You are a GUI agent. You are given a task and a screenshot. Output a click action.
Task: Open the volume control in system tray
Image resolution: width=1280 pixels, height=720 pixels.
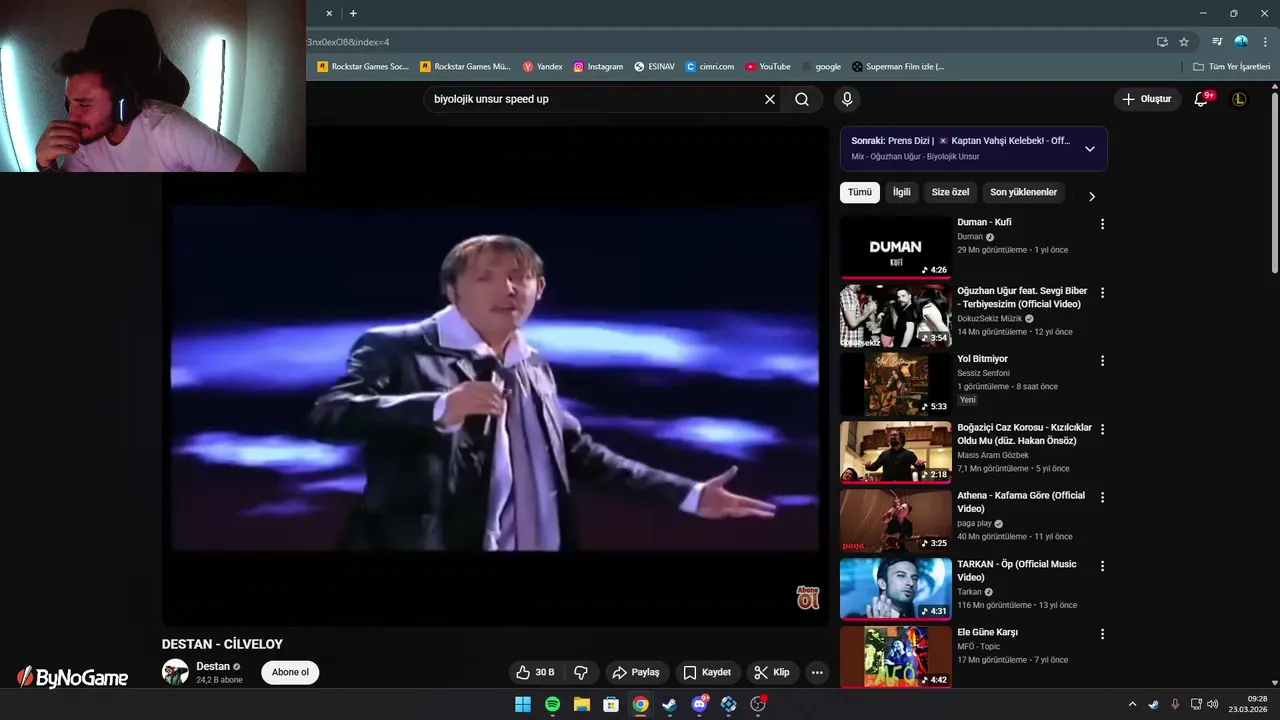1212,704
